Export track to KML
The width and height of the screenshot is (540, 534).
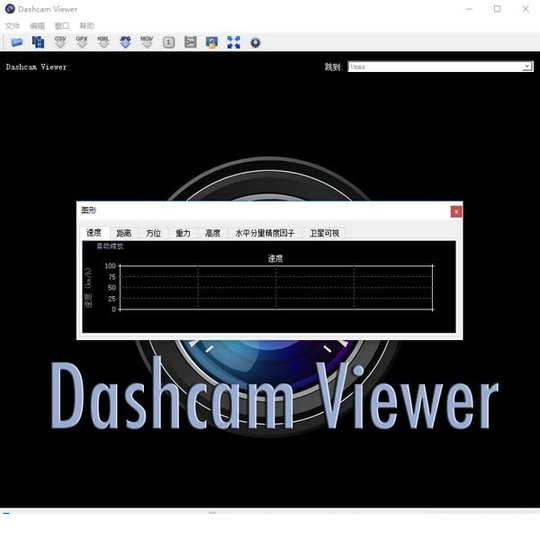click(103, 42)
